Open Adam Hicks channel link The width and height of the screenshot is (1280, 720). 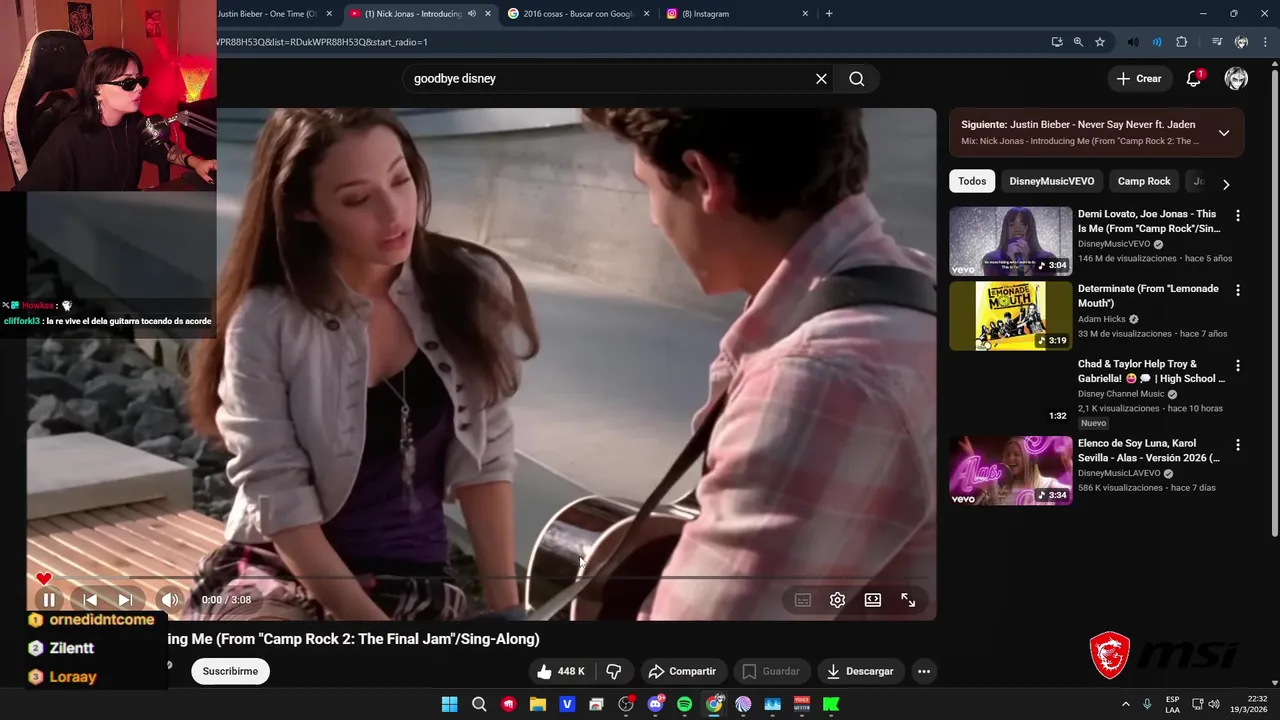(1102, 319)
